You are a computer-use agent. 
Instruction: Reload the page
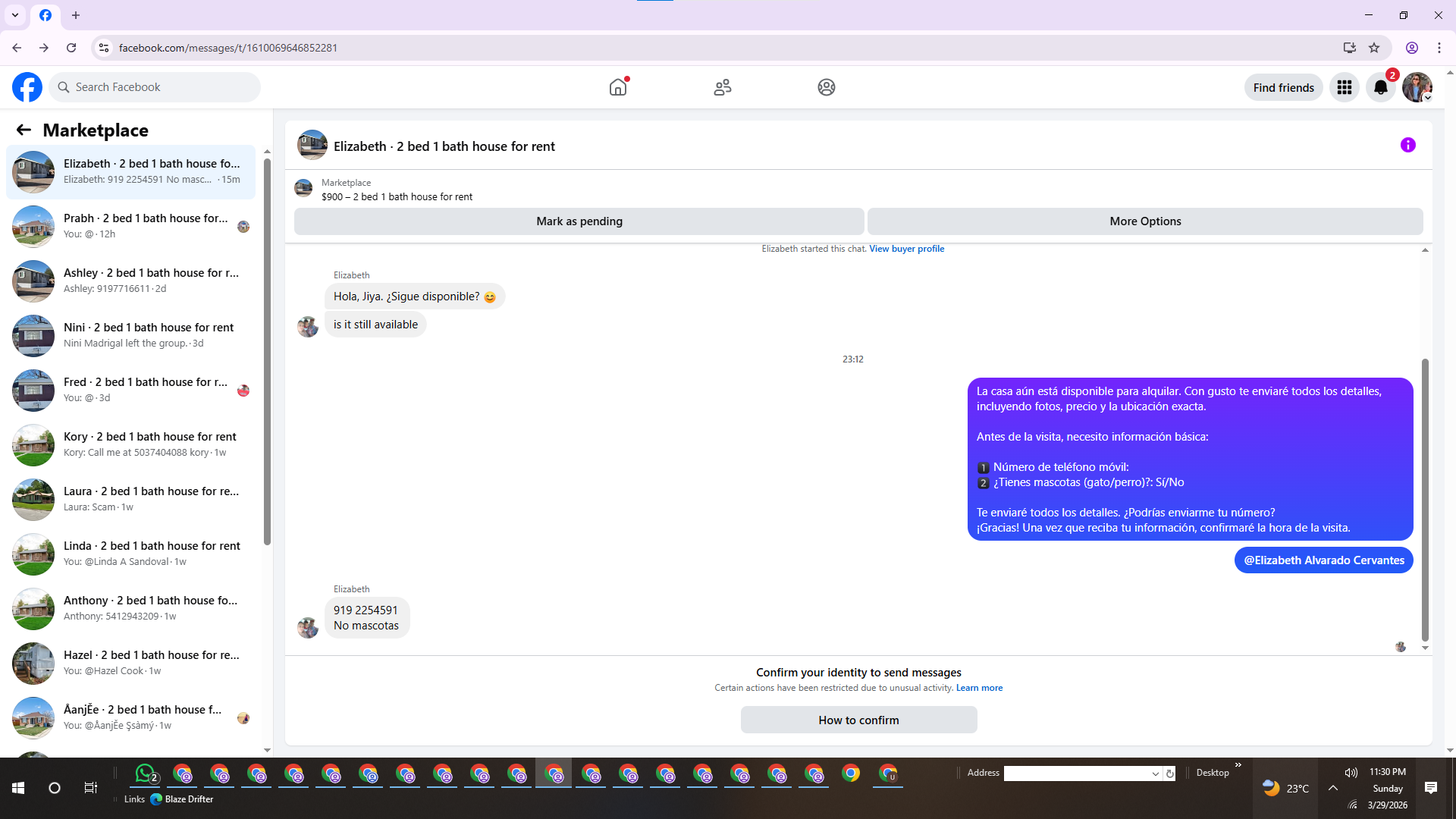point(71,48)
